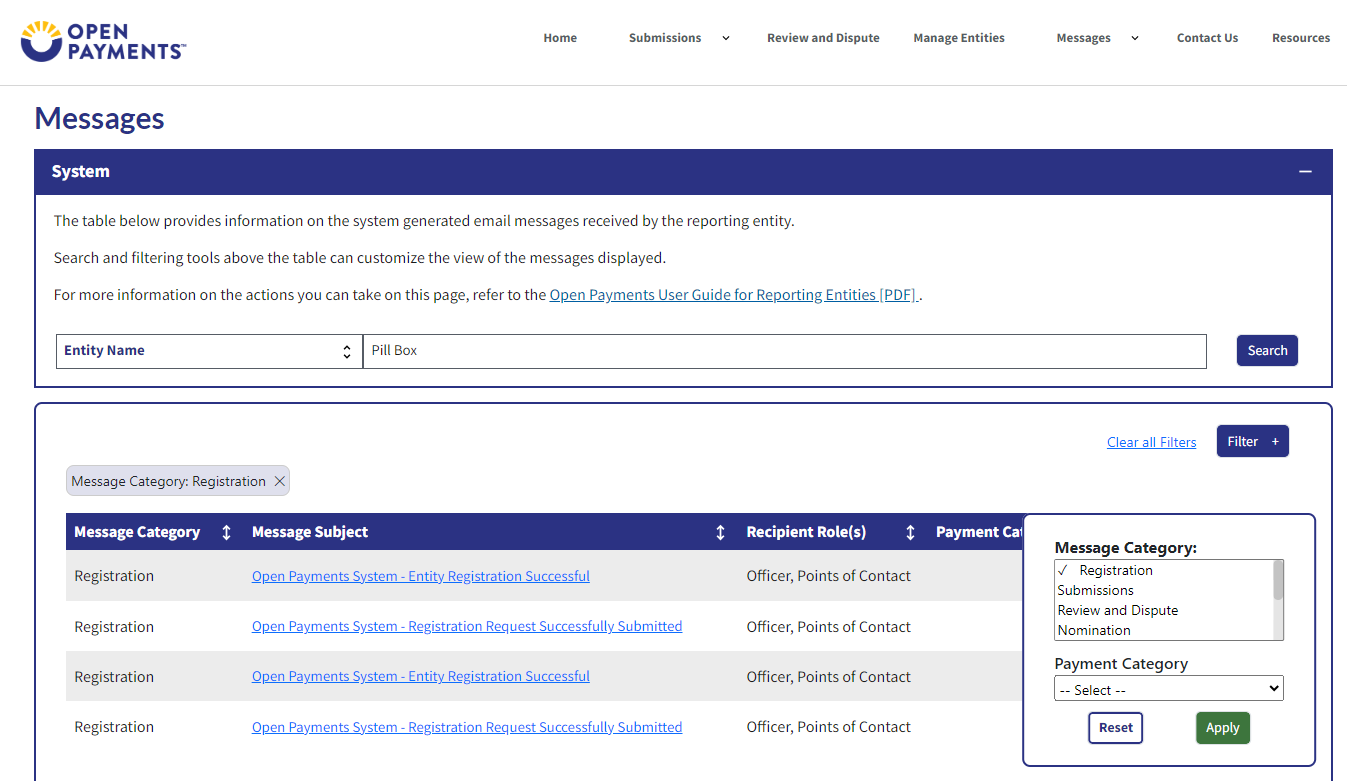Toggle the checked Registration option in list
The width and height of the screenshot is (1347, 781).
(x=1115, y=570)
